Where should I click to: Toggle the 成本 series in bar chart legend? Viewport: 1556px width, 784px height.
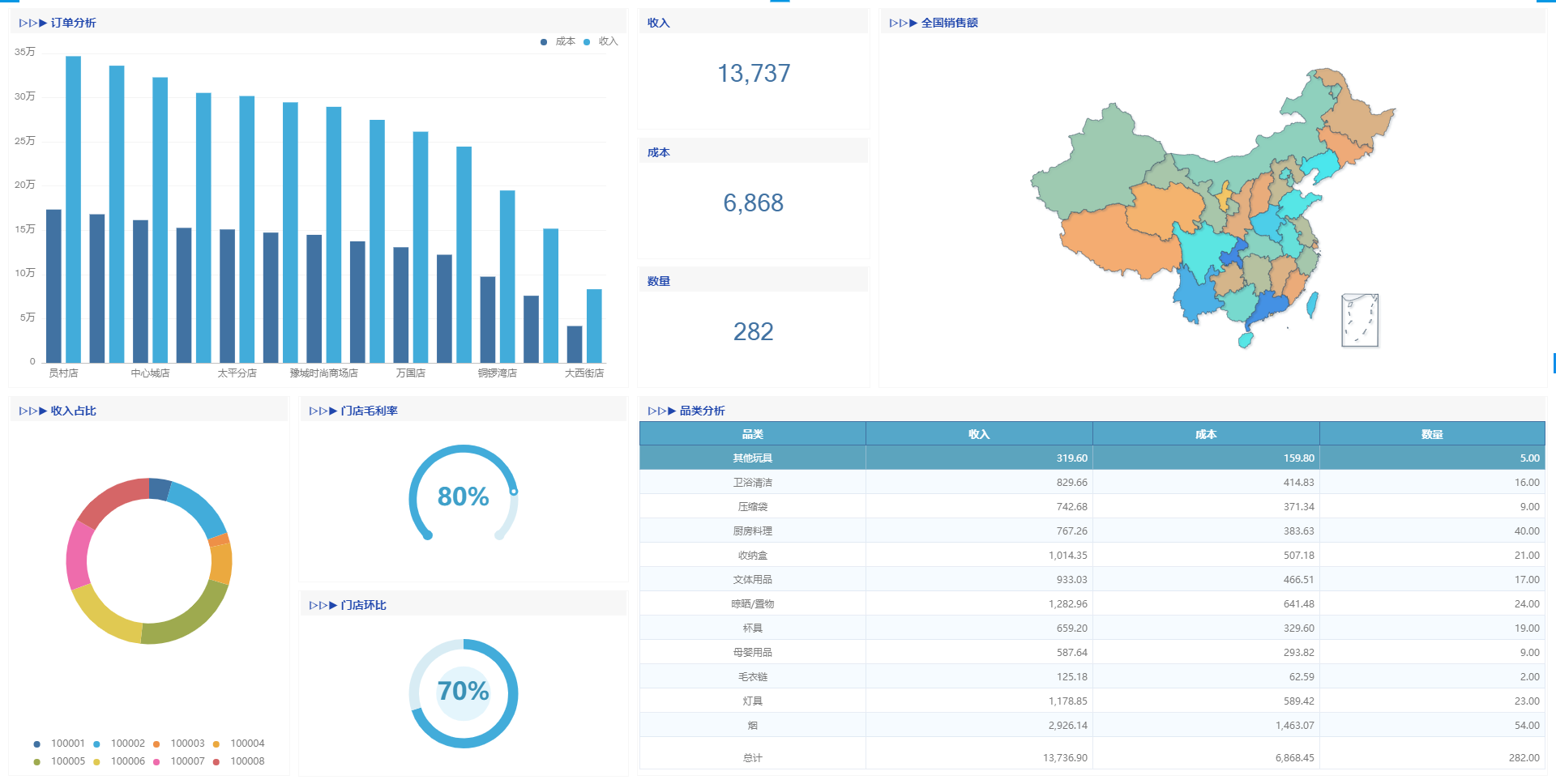pos(558,41)
